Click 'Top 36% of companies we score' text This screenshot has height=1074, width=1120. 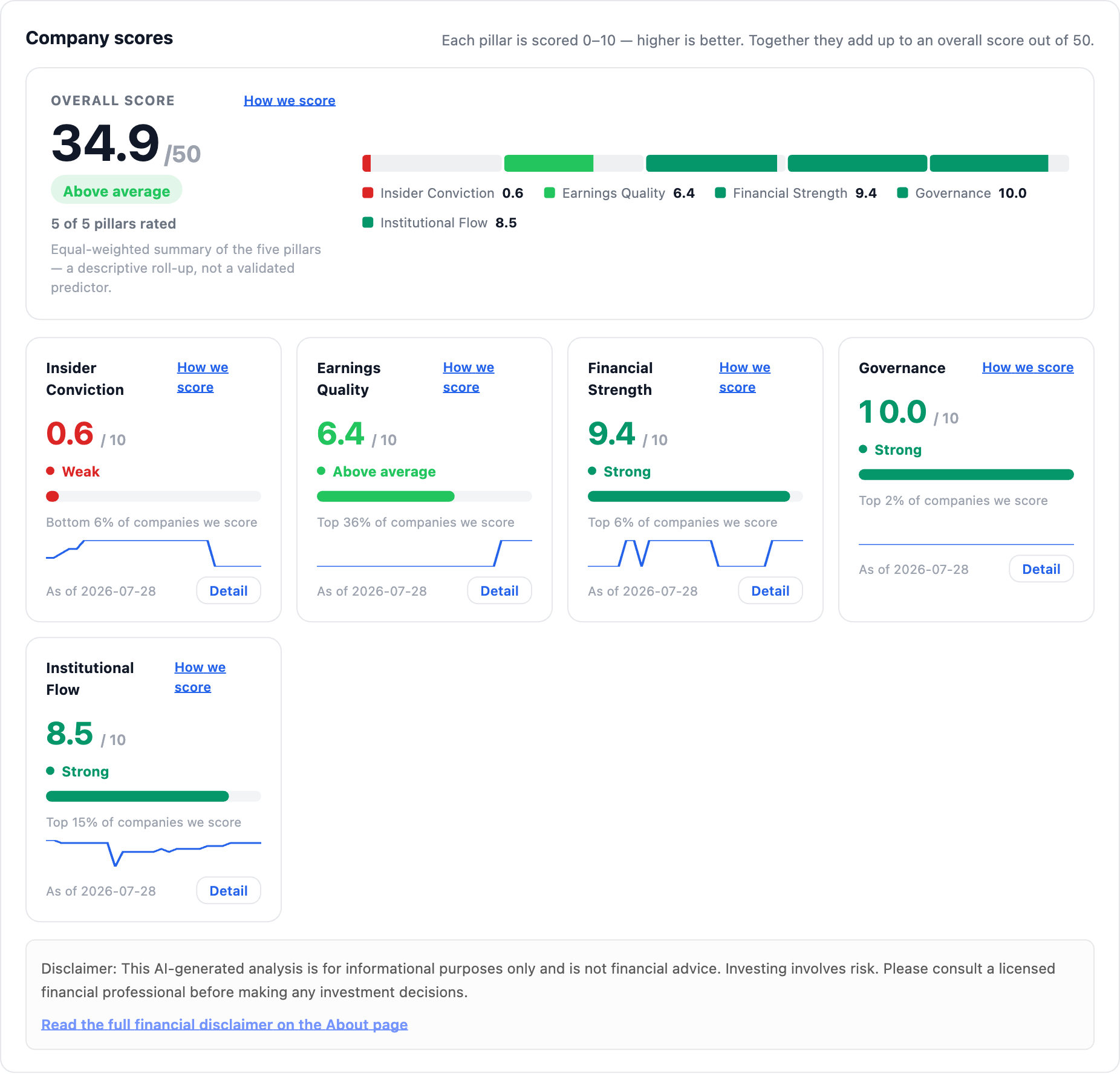pyautogui.click(x=416, y=522)
